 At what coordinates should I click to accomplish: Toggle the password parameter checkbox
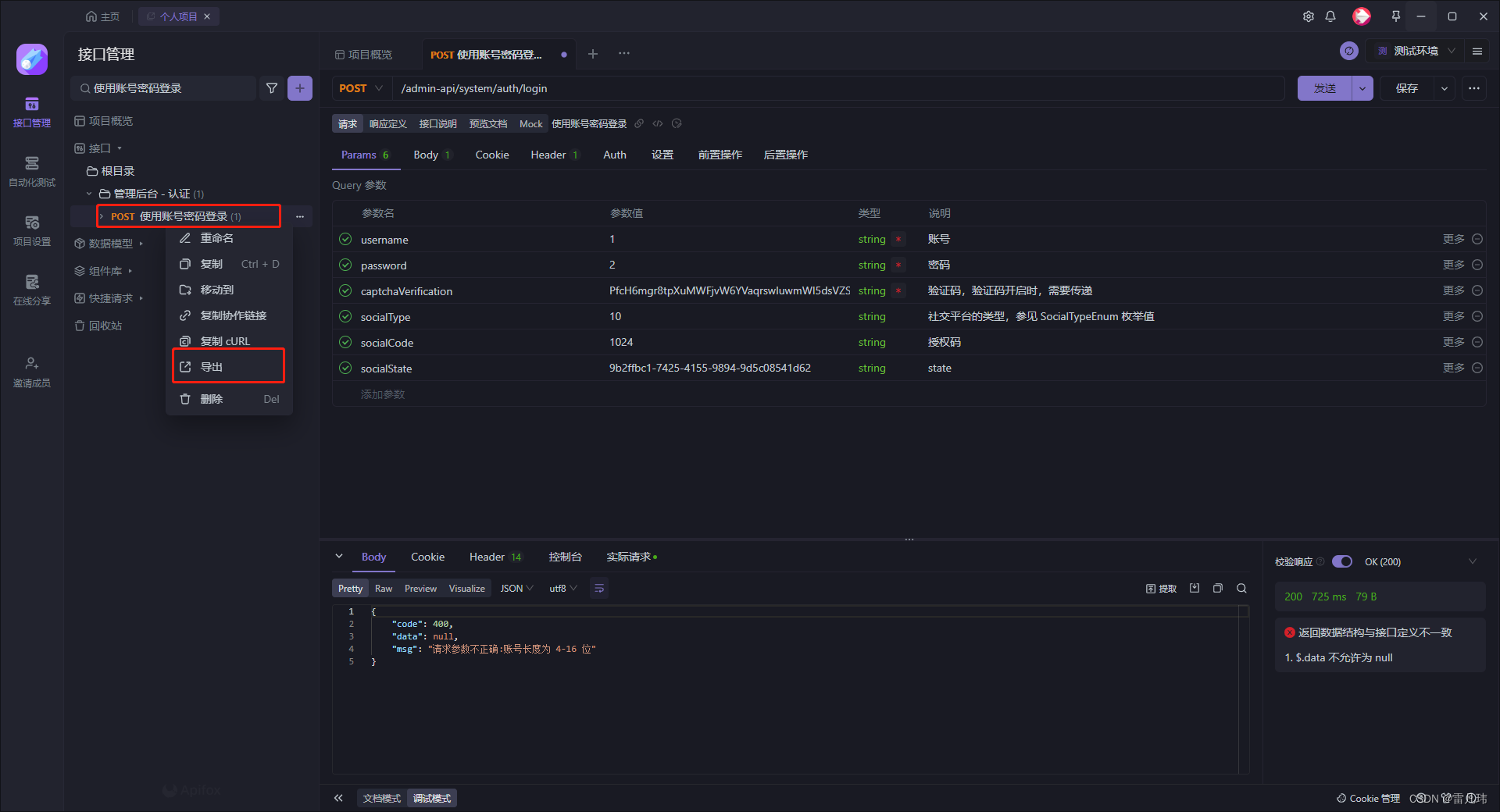pyautogui.click(x=345, y=265)
